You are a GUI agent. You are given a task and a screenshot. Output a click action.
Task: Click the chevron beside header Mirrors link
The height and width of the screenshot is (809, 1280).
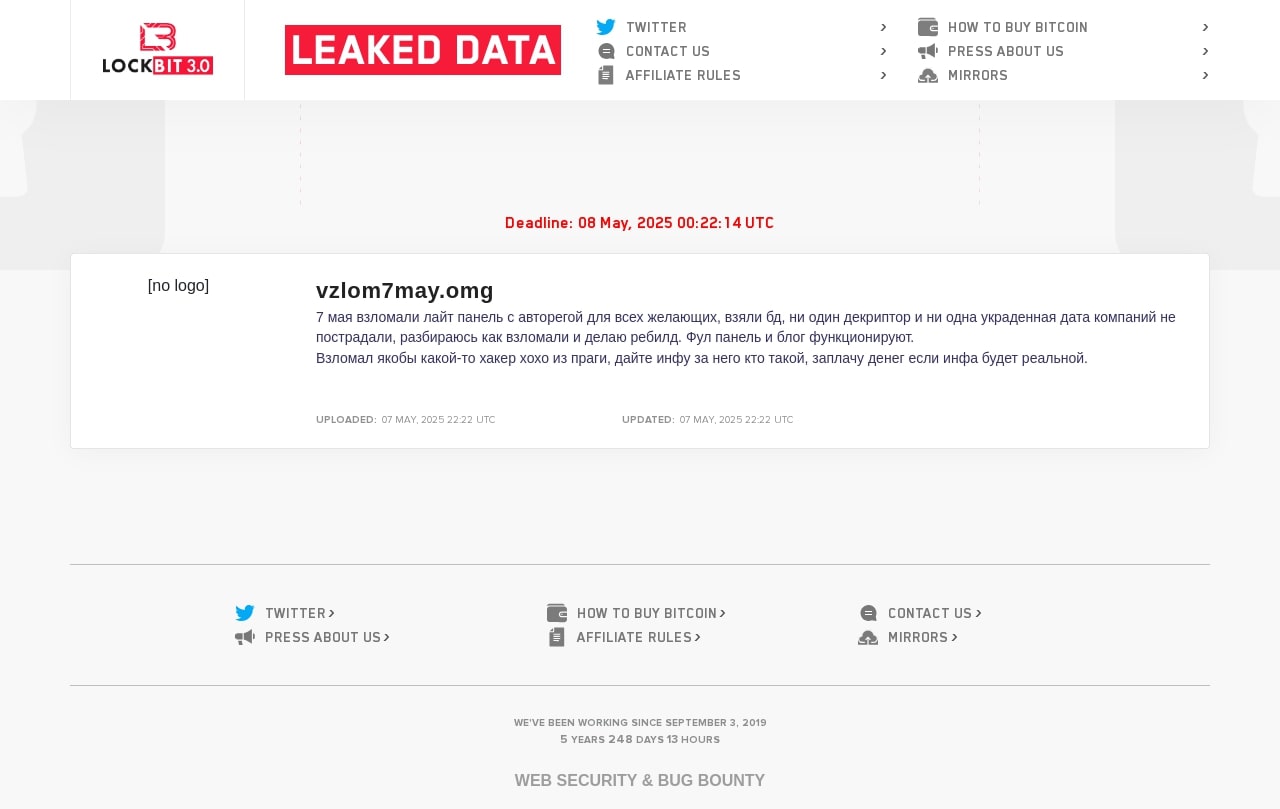[x=1206, y=75]
